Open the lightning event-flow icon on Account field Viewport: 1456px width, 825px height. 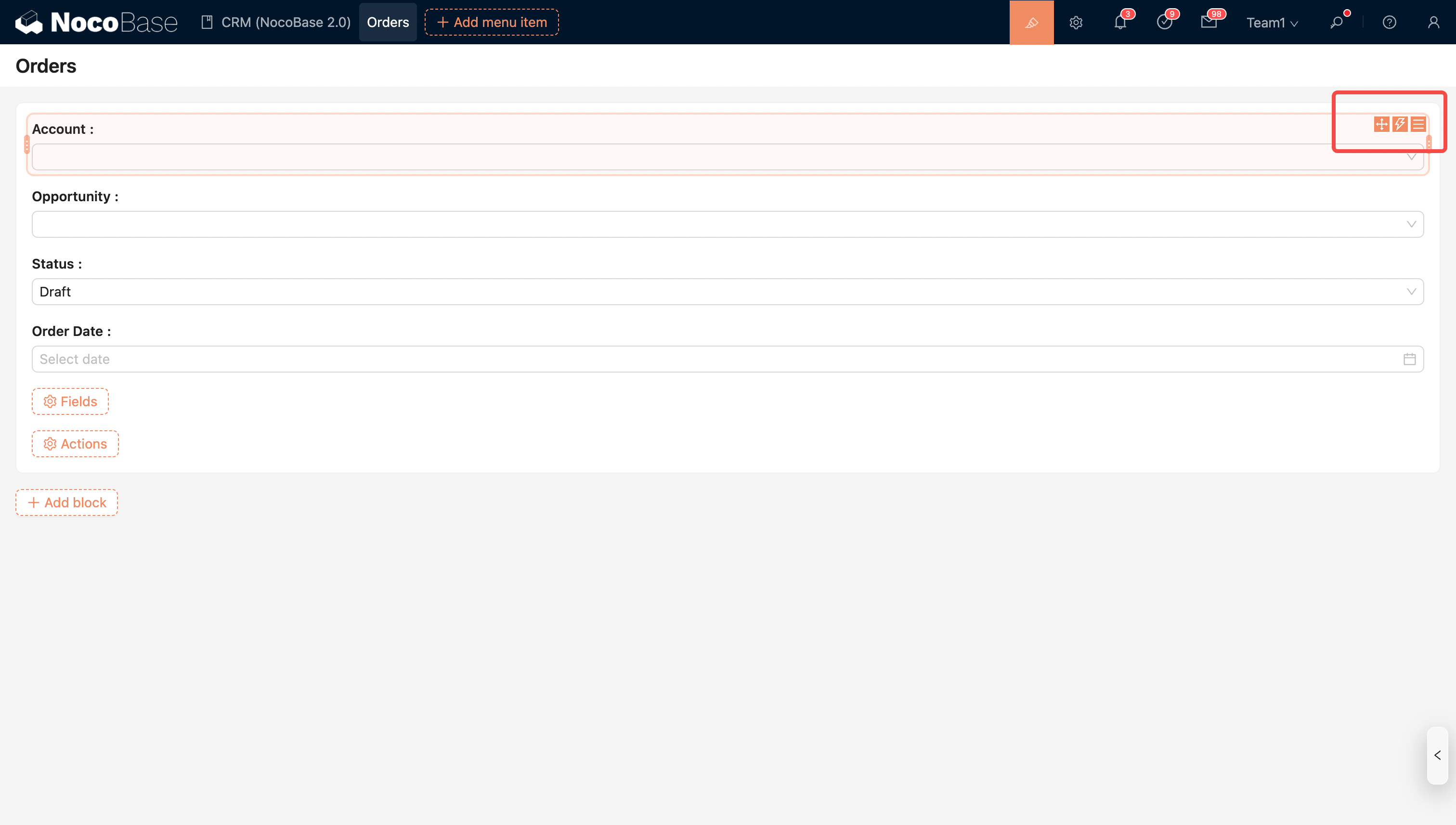pos(1400,124)
